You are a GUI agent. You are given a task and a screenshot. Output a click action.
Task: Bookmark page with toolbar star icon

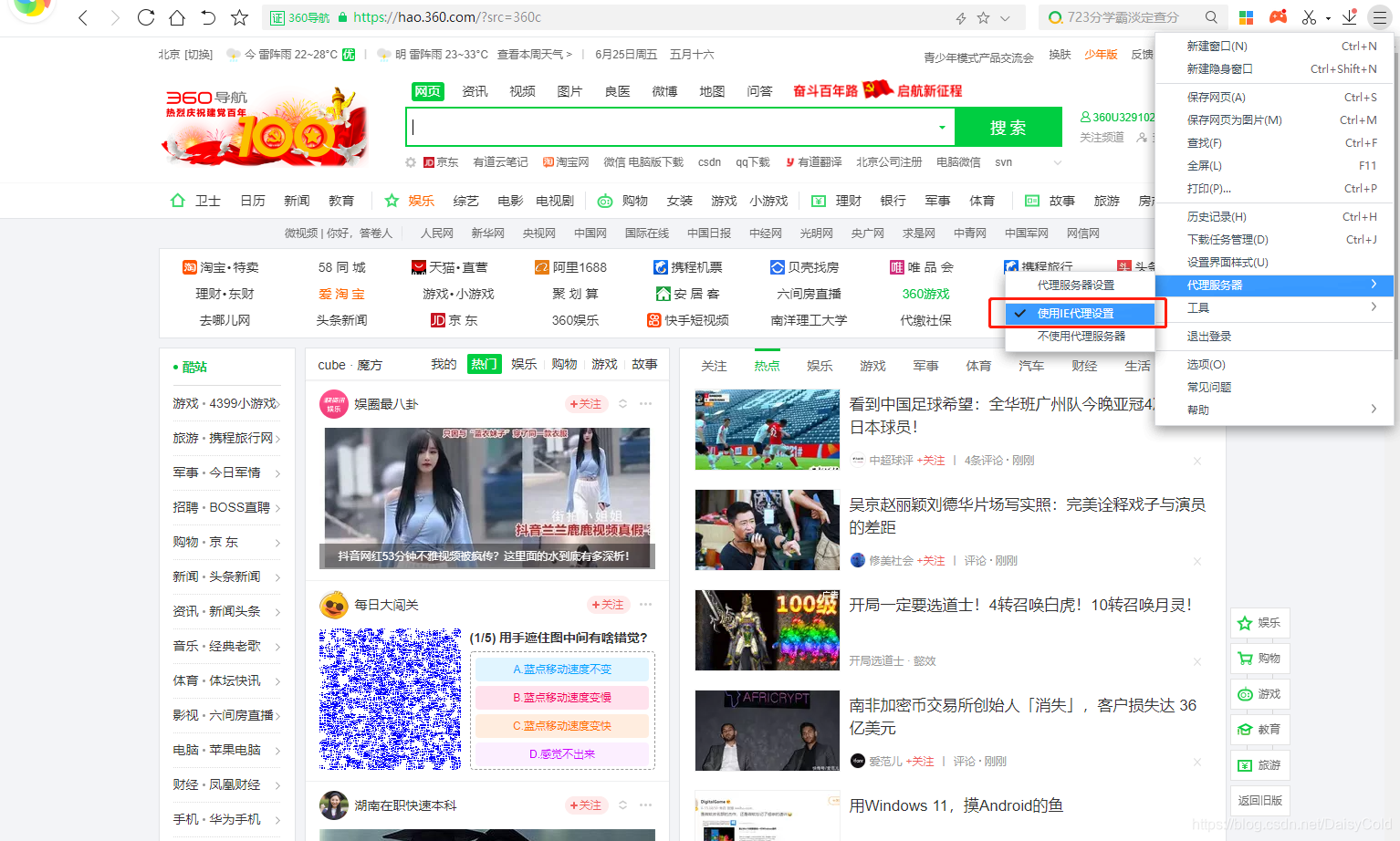239,17
